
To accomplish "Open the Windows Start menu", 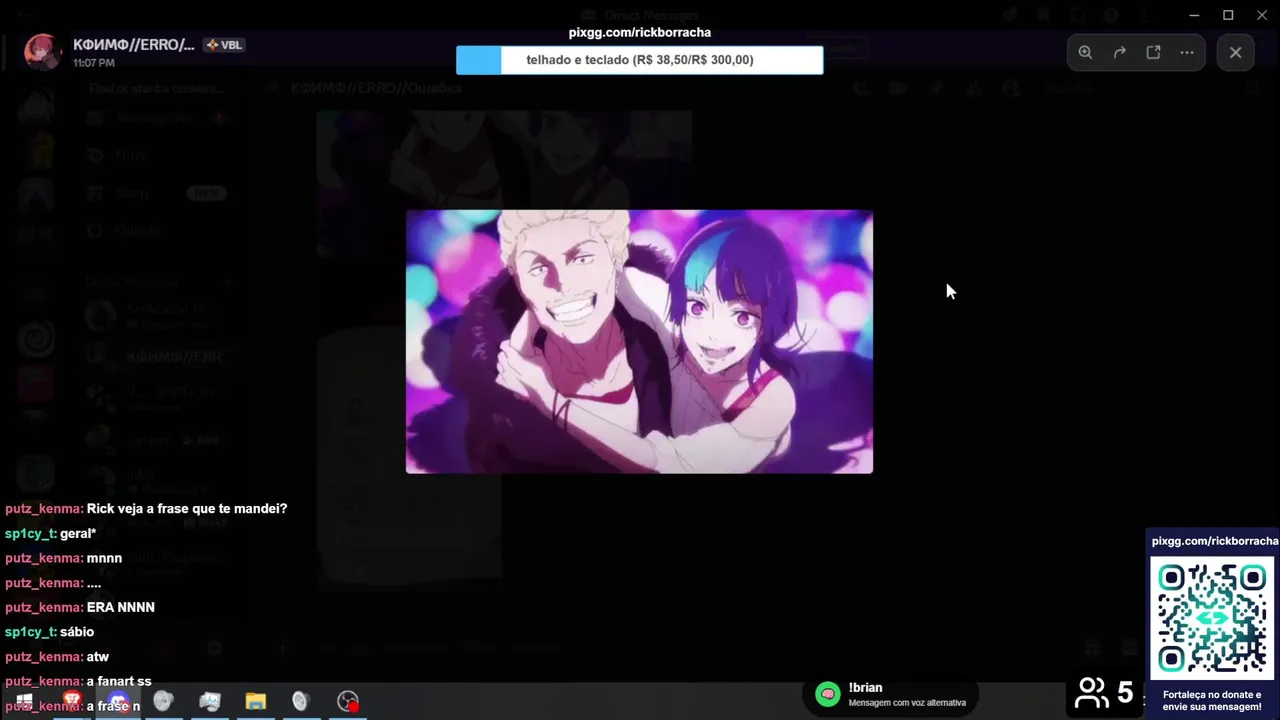I will [x=25, y=701].
